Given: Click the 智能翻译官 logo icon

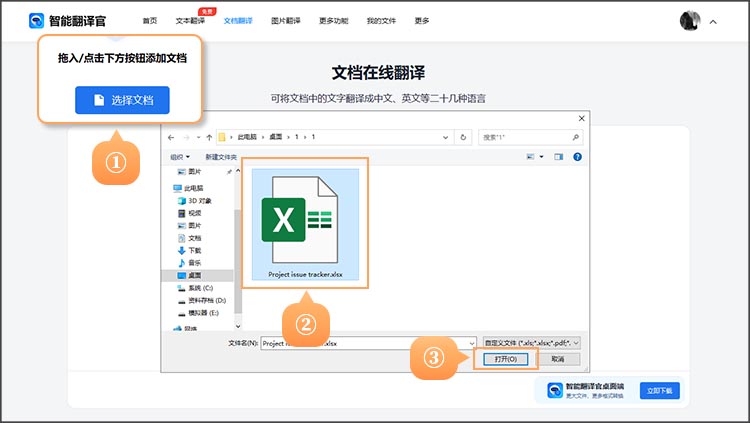Looking at the screenshot, I should [37, 20].
